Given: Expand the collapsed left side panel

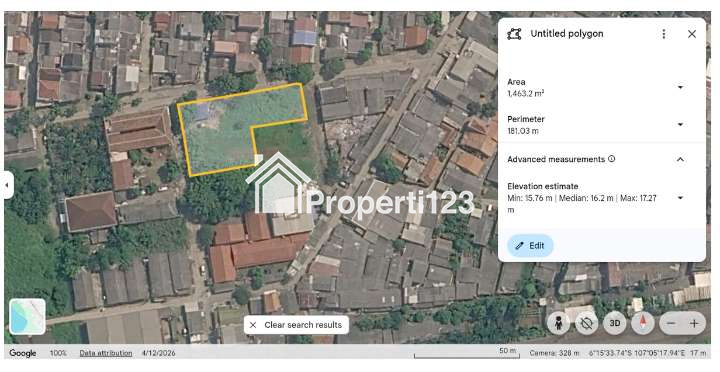Looking at the screenshot, I should pos(8,185).
